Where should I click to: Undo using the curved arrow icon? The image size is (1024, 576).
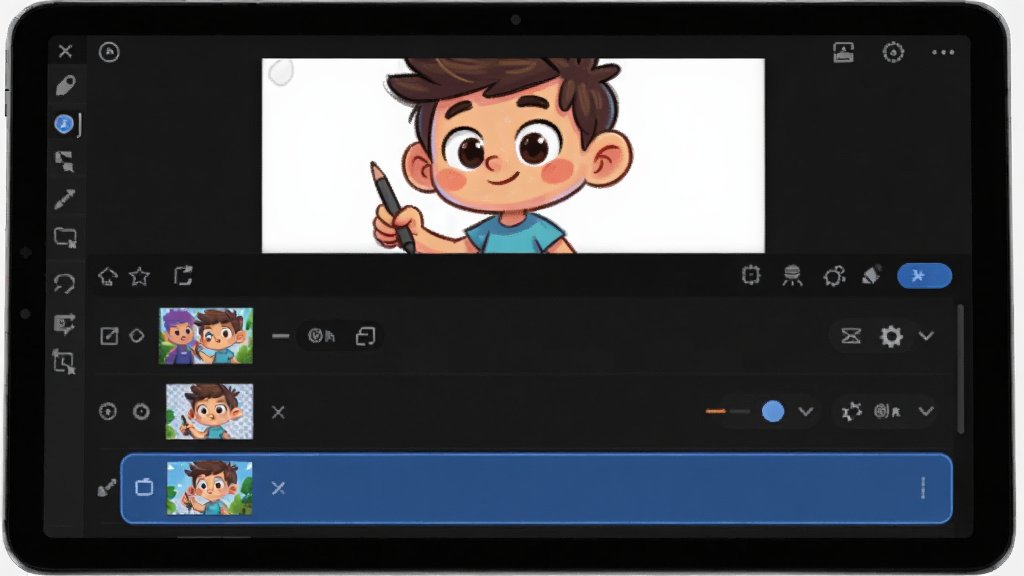tap(64, 283)
